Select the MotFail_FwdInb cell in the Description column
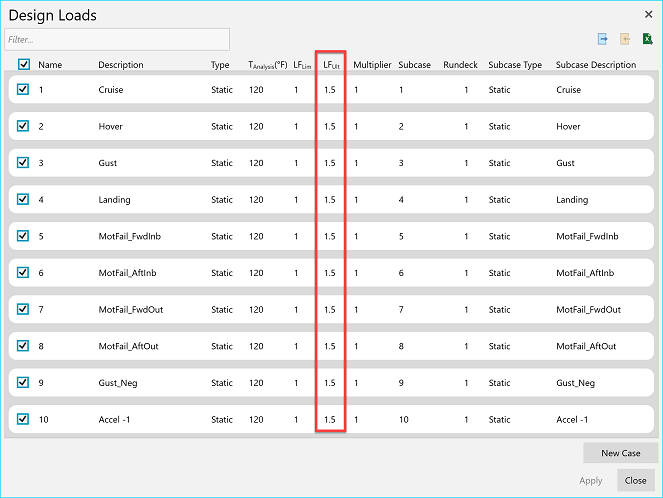 [130, 236]
